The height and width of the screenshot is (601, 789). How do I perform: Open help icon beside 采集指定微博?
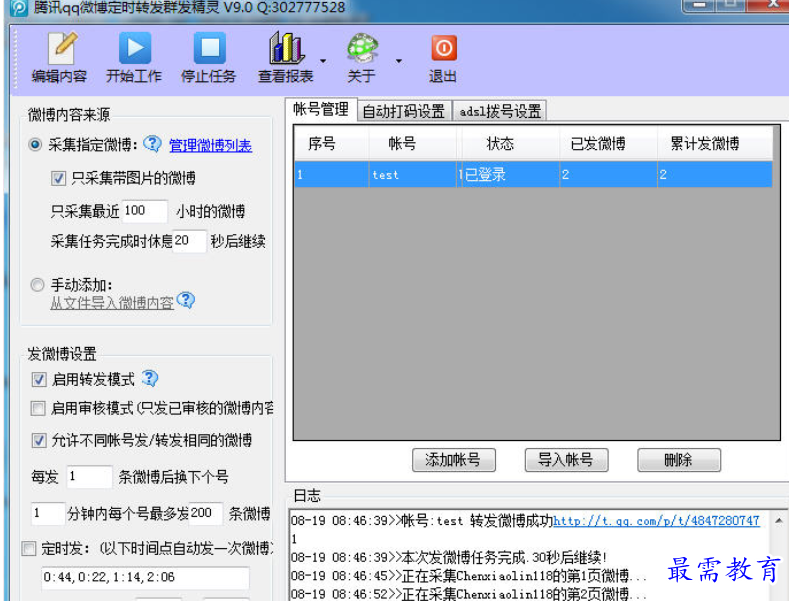coord(152,144)
